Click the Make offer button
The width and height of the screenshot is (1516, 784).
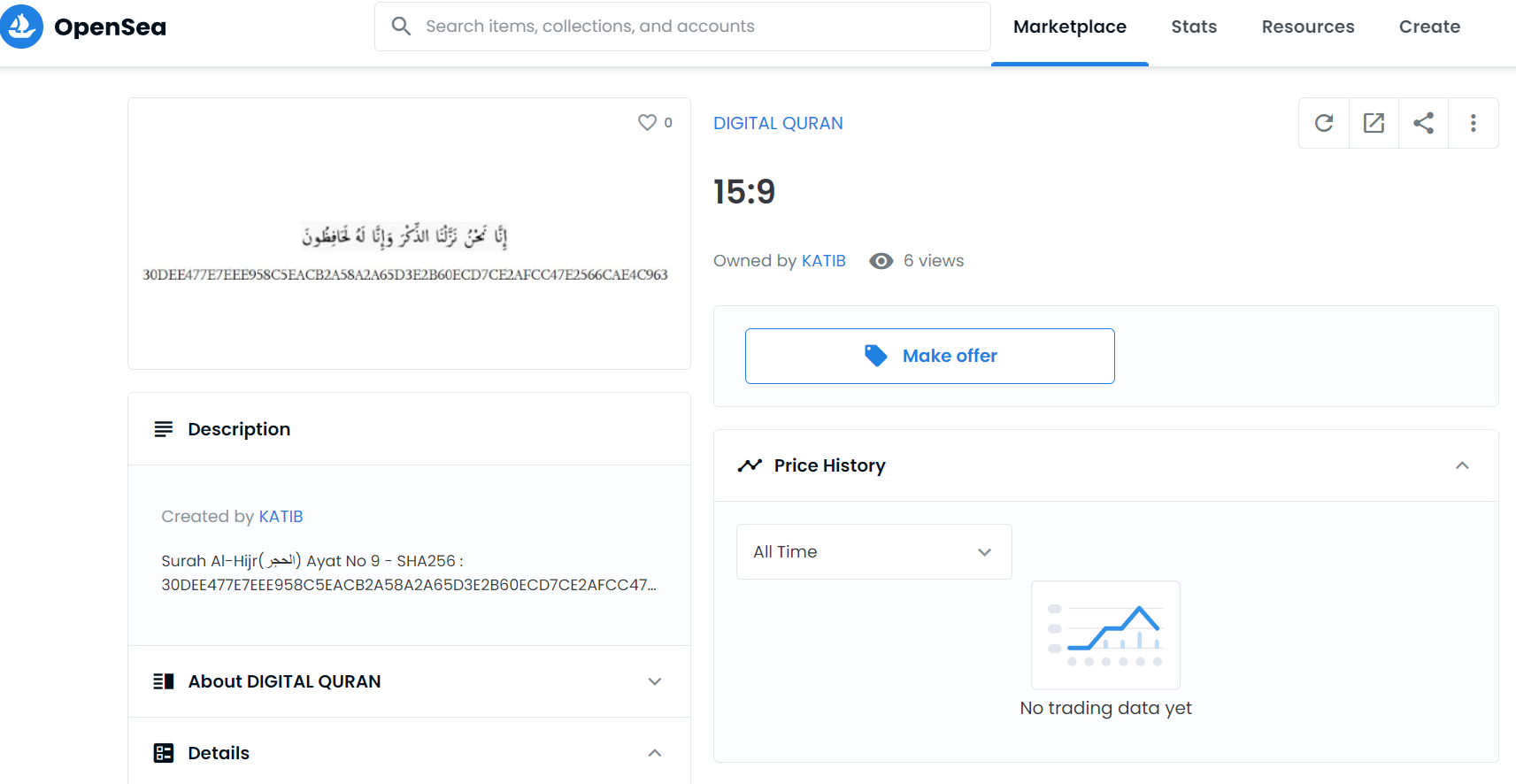pos(929,356)
